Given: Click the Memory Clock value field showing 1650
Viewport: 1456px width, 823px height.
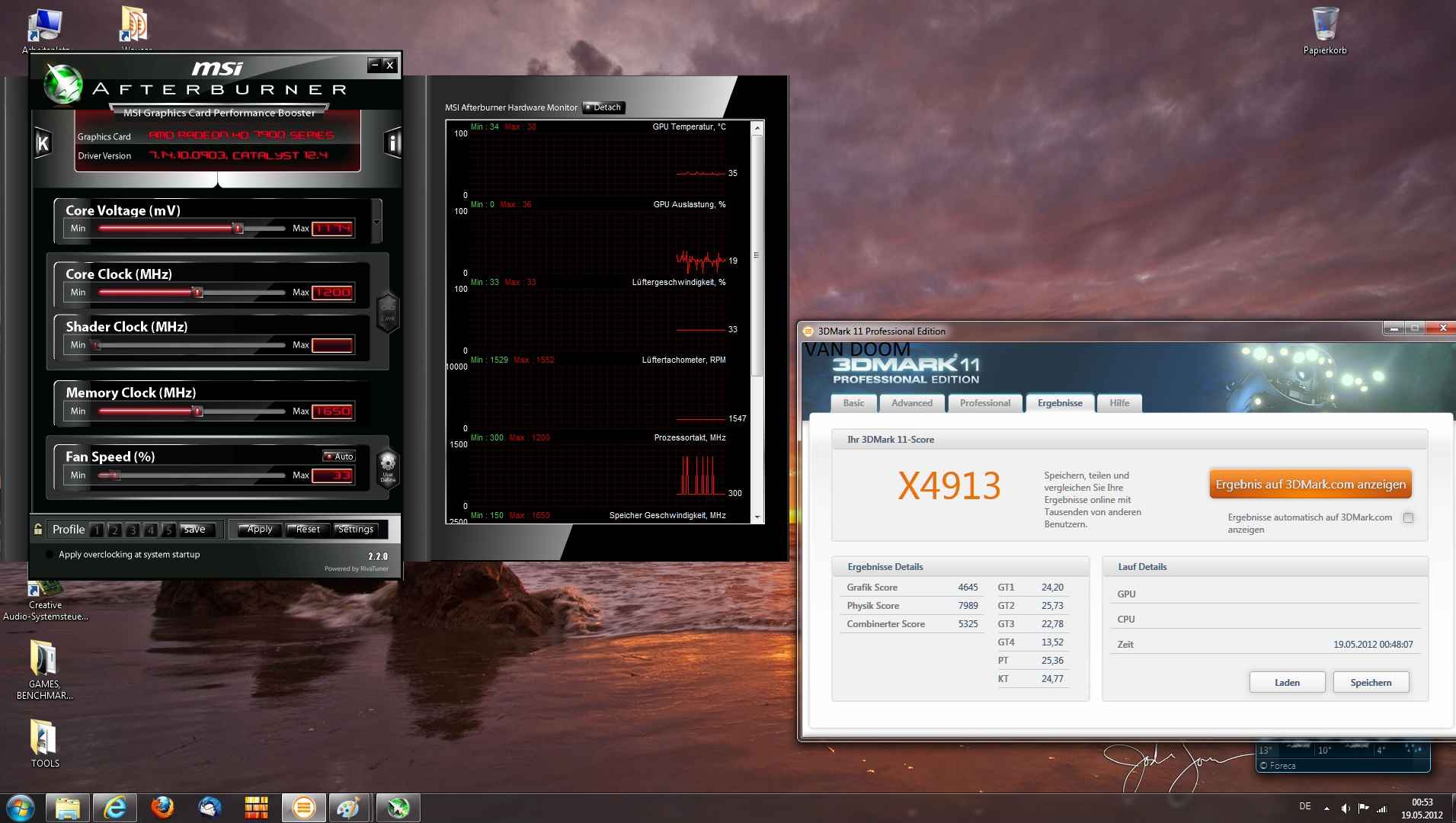Looking at the screenshot, I should (332, 411).
